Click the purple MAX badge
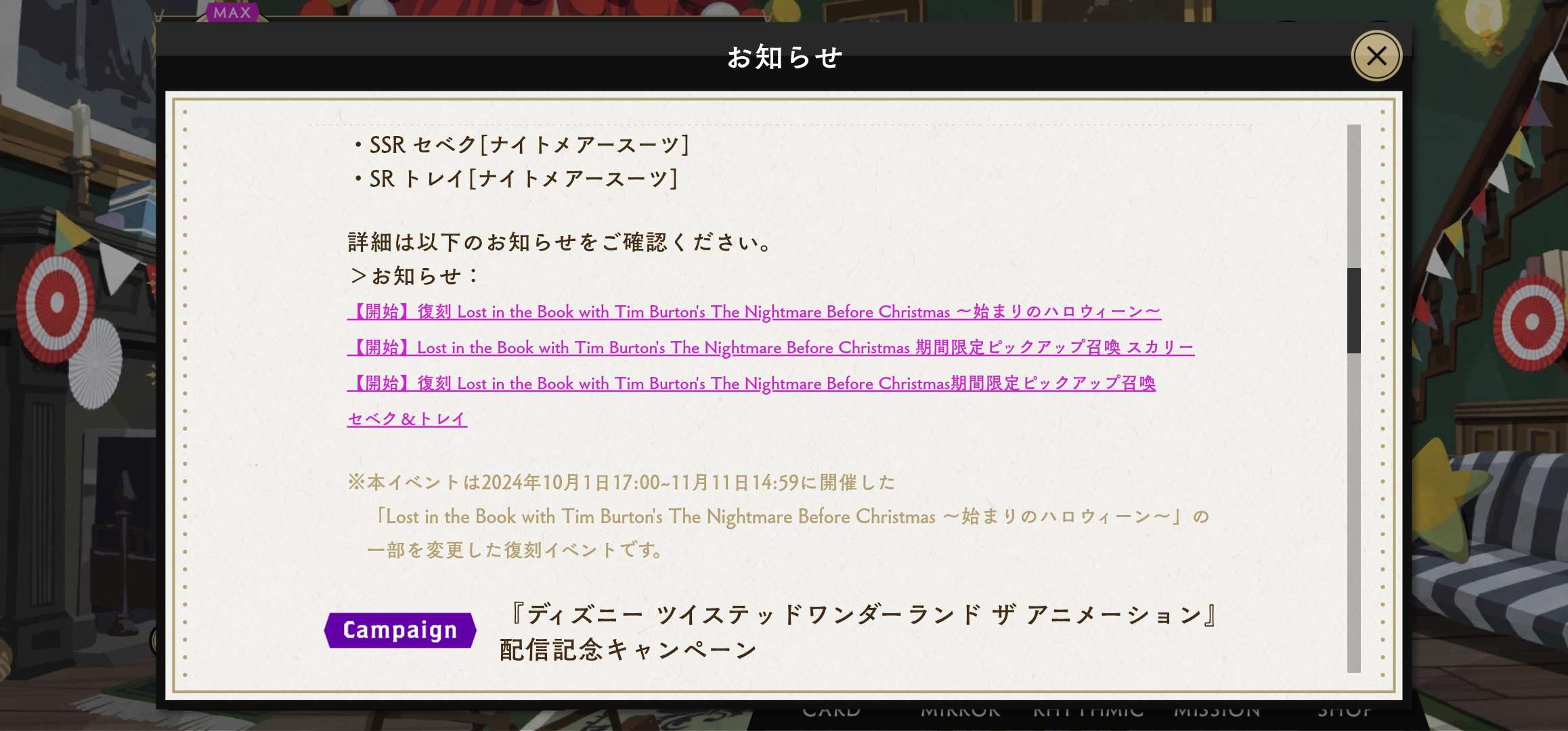1568x731 pixels. (x=232, y=12)
